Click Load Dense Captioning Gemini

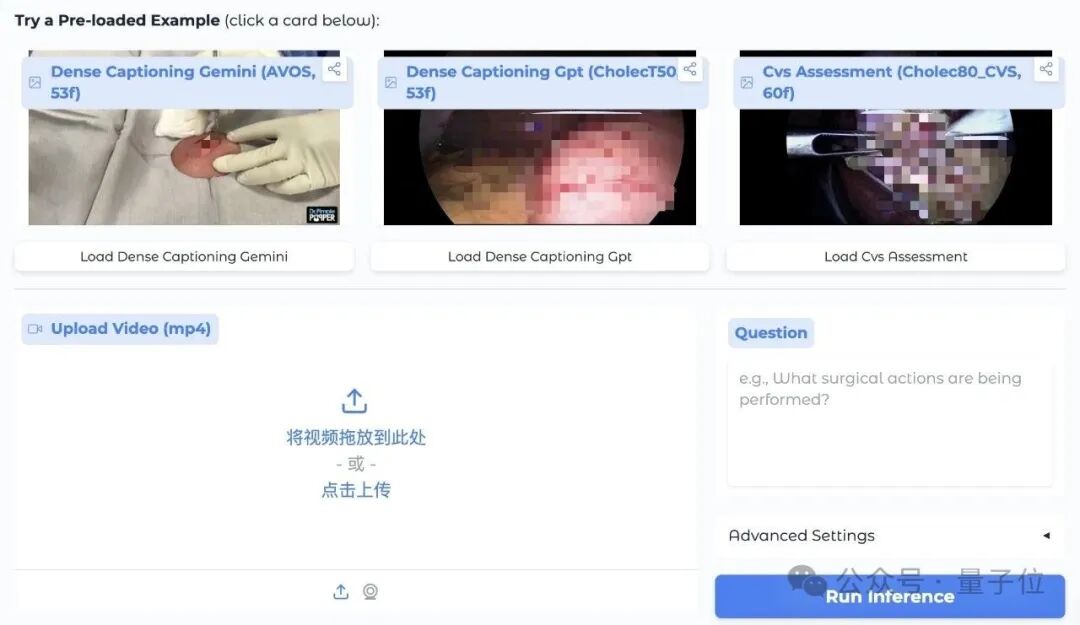[x=183, y=256]
